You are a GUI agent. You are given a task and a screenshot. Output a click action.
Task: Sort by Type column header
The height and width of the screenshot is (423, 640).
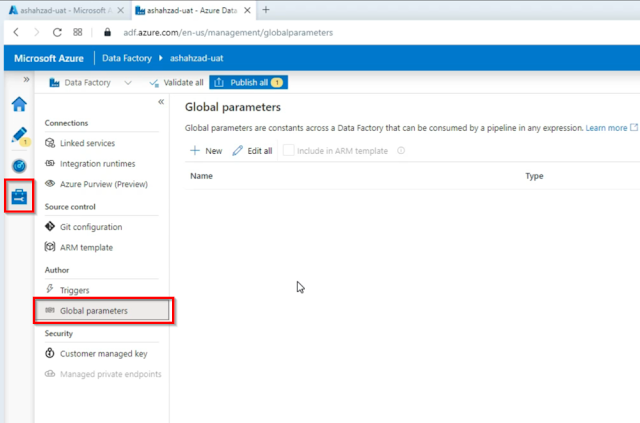(x=534, y=176)
